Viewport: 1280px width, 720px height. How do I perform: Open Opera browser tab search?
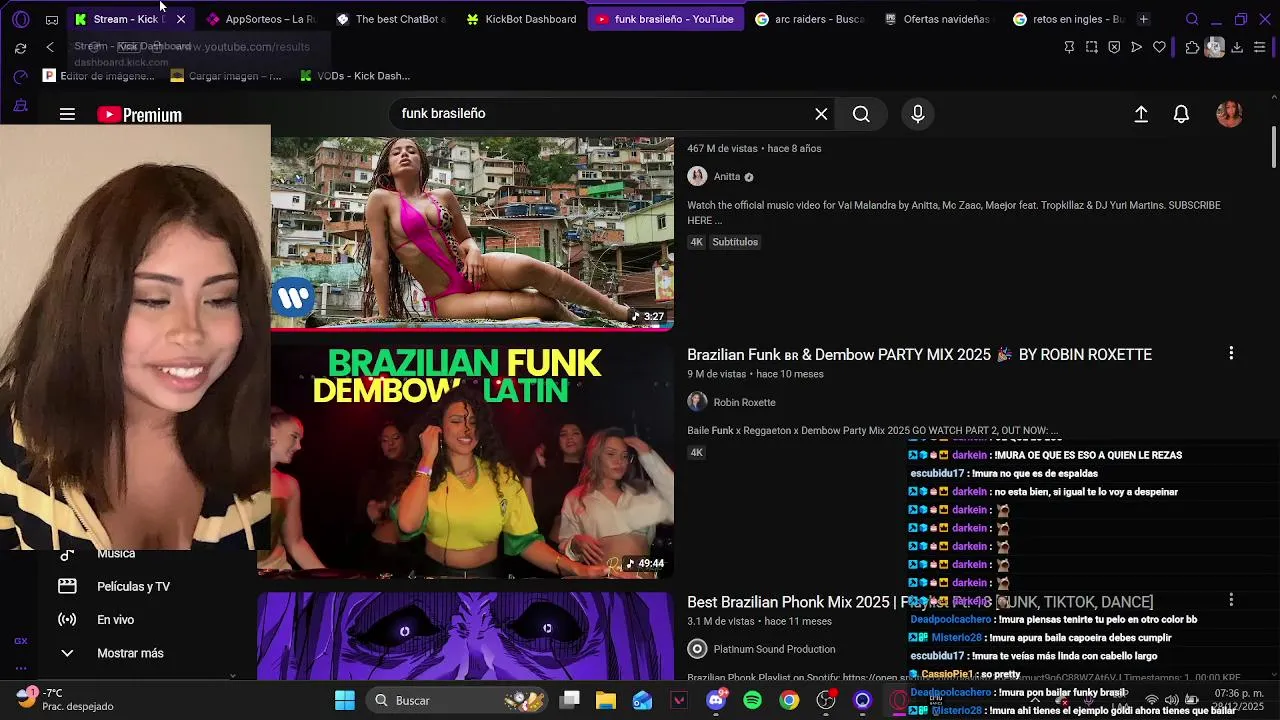coord(1192,19)
